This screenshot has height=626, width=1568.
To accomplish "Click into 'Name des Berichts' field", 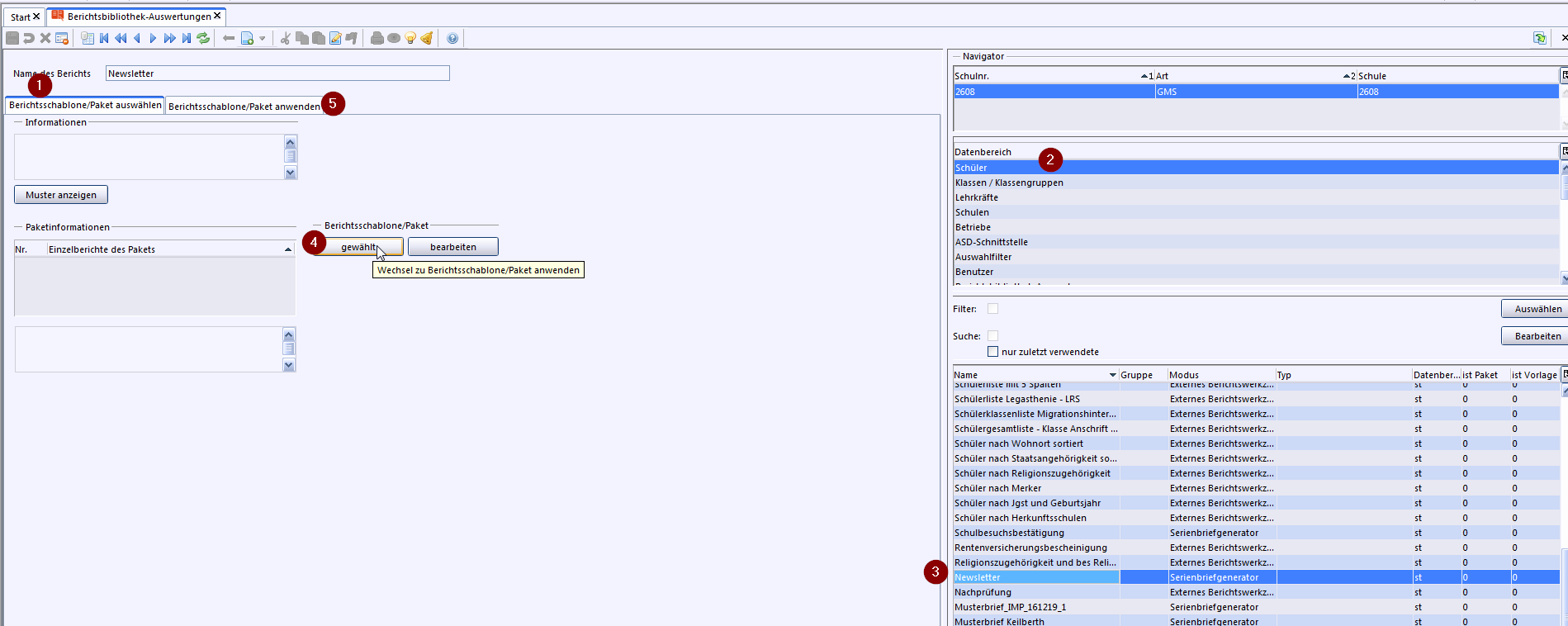I will [x=277, y=74].
